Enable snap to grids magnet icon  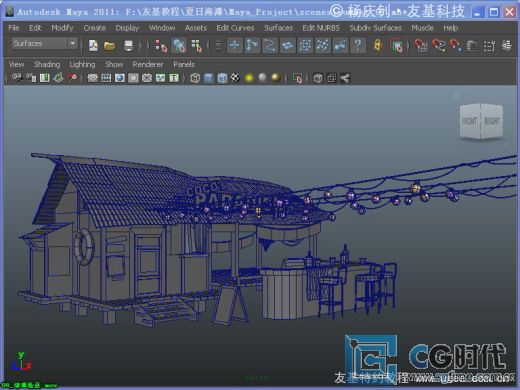pyautogui.click(x=421, y=45)
